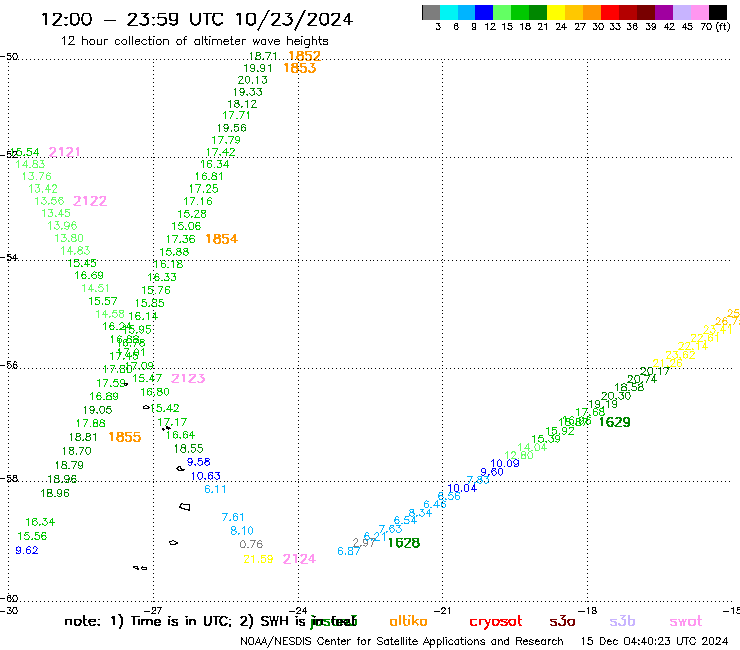This screenshot has width=740, height=650.
Task: Click the "-21" longitude axis label
Action: point(442,610)
